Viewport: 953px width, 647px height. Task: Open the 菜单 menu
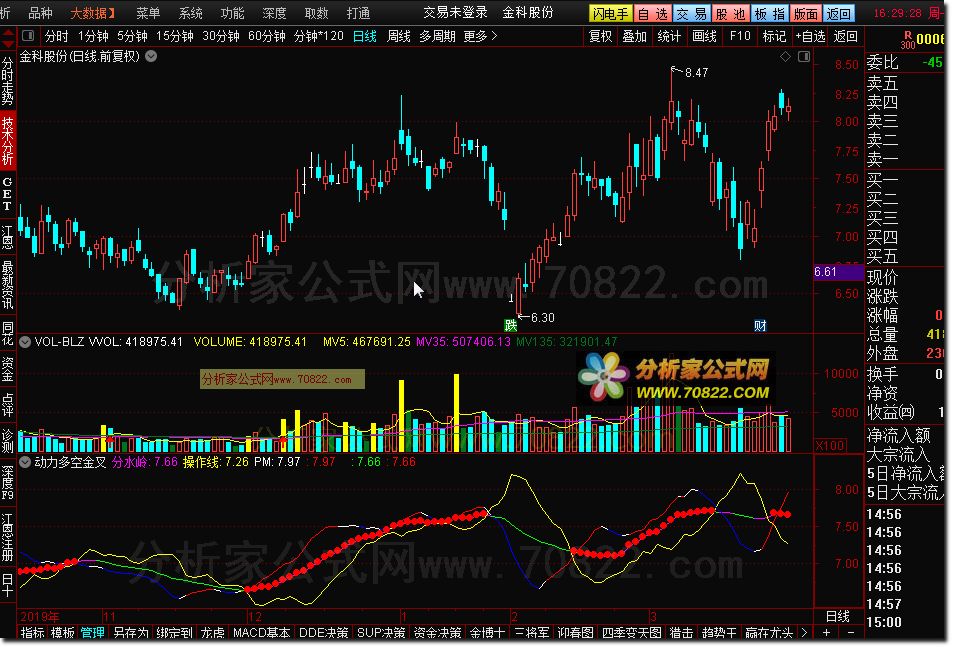[x=148, y=13]
